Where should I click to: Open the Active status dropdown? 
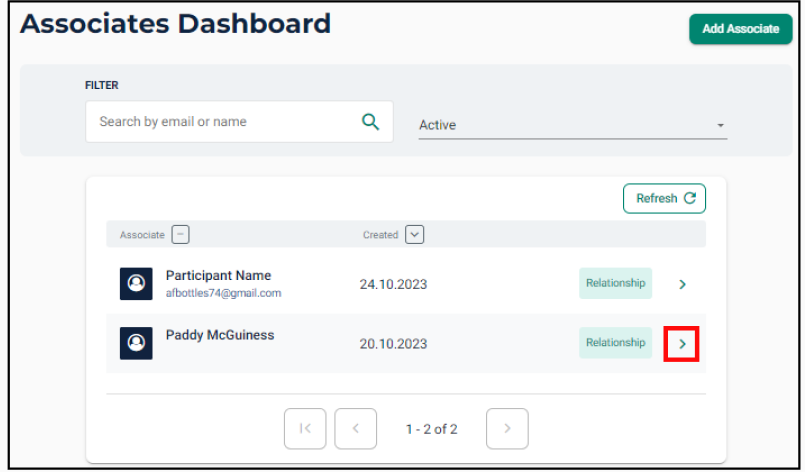(573, 125)
